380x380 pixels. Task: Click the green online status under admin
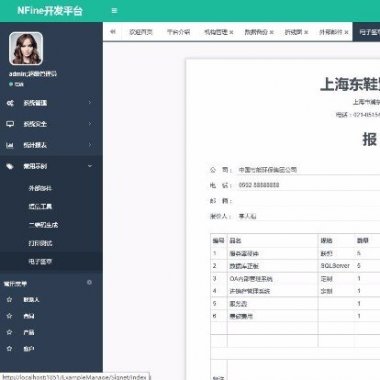(16, 84)
